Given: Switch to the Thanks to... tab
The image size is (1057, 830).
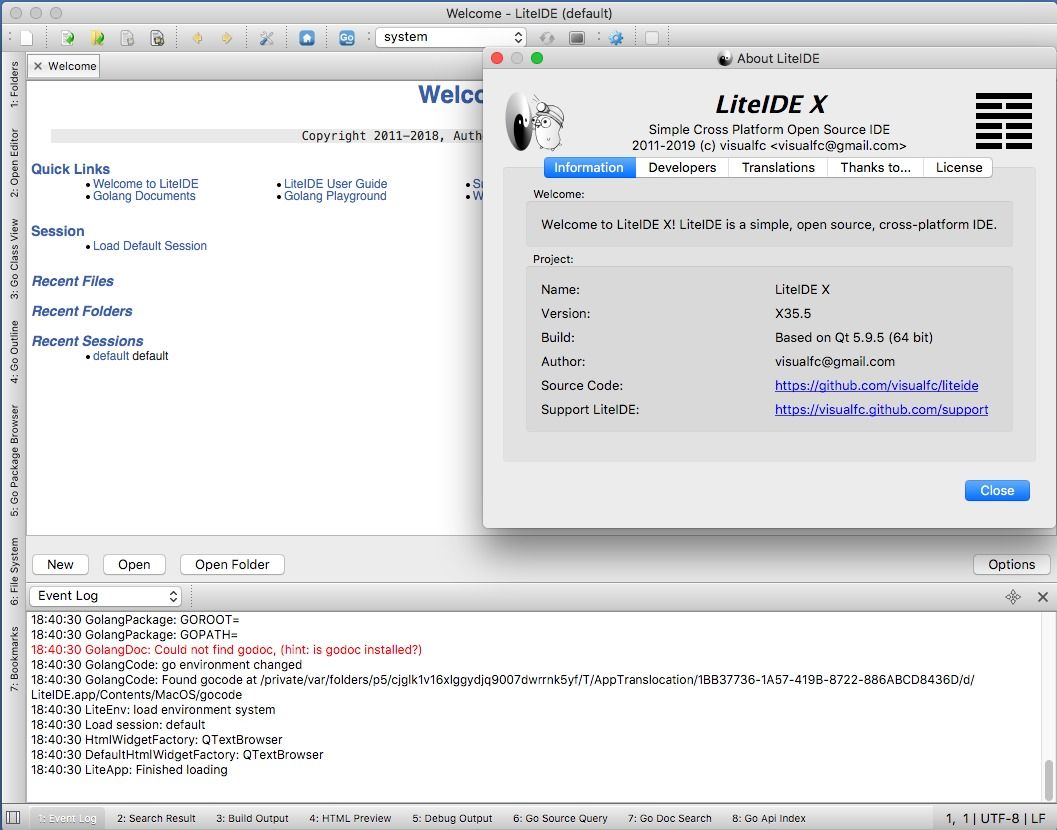Looking at the screenshot, I should pos(875,168).
